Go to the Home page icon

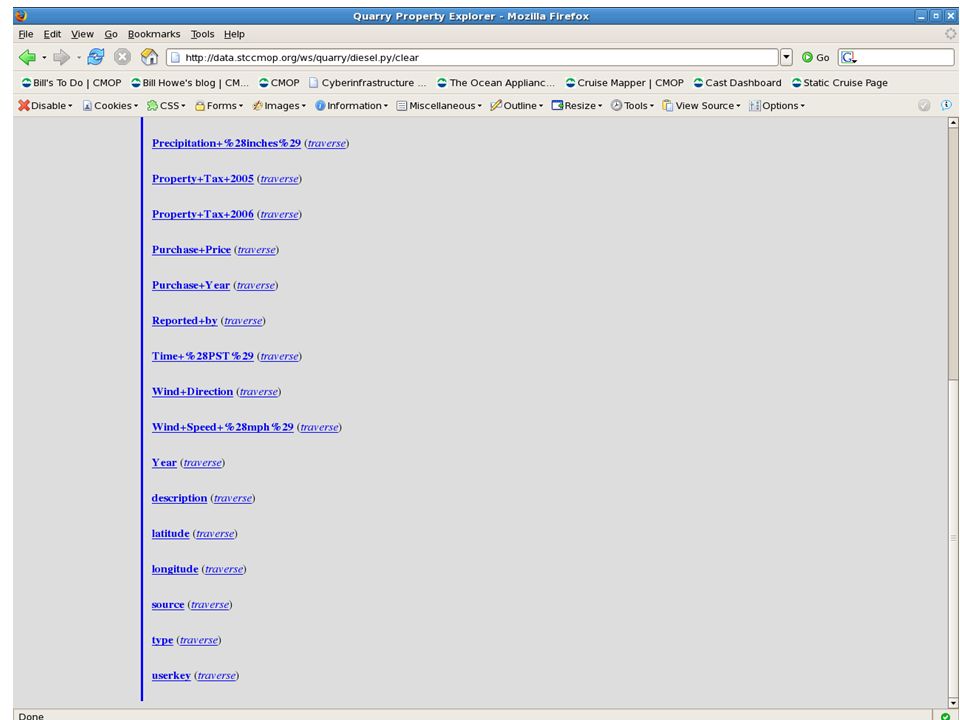[149, 57]
